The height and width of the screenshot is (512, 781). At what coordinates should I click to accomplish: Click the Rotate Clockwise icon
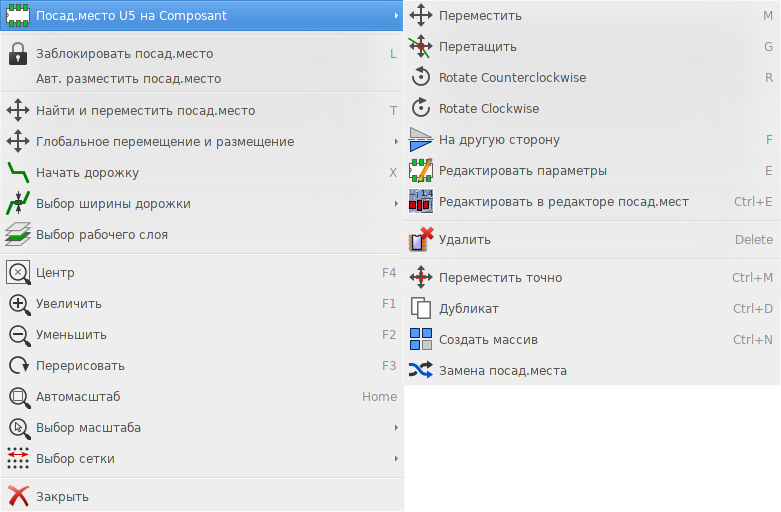point(421,108)
